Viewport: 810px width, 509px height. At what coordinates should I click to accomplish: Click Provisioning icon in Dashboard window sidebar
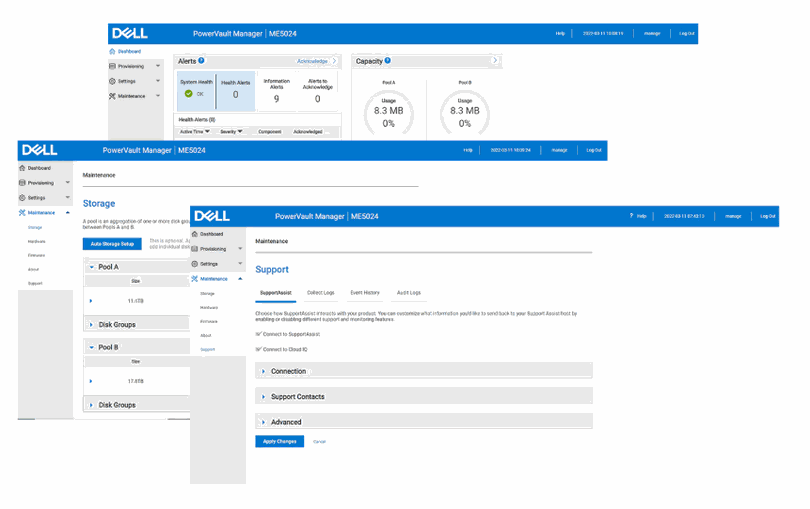point(112,66)
